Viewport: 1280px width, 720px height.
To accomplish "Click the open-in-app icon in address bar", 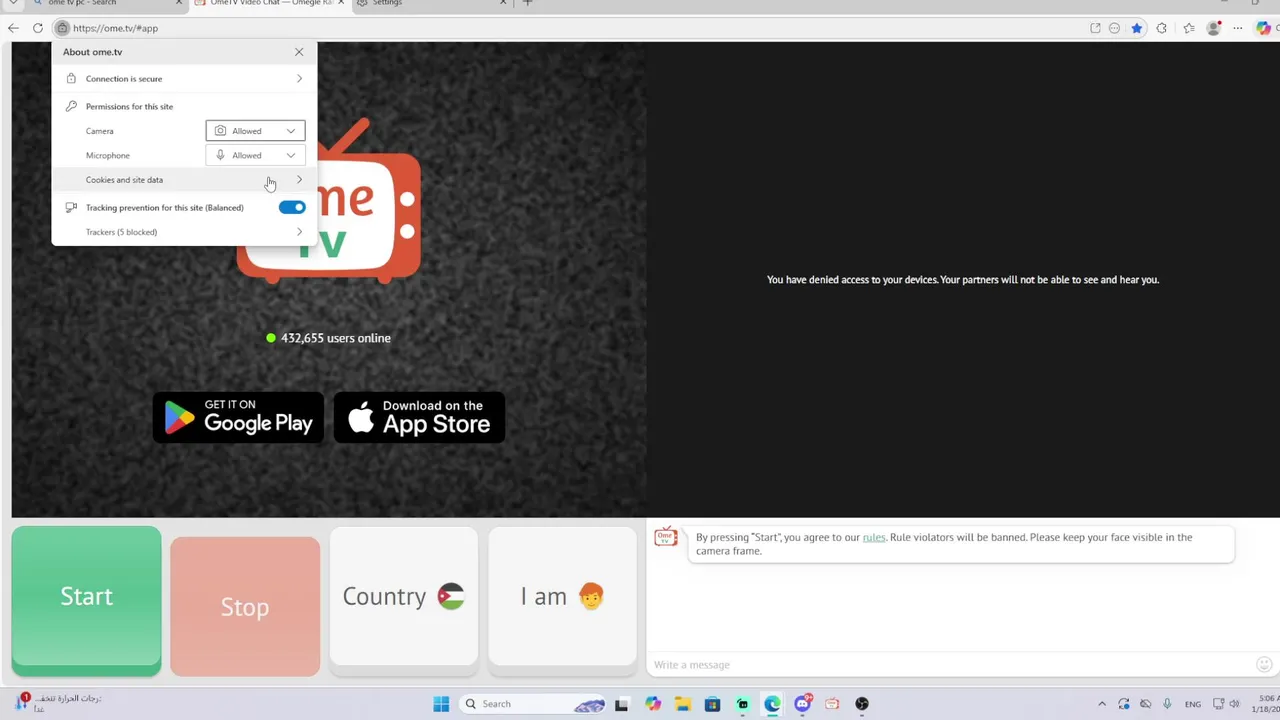I will (x=1095, y=28).
